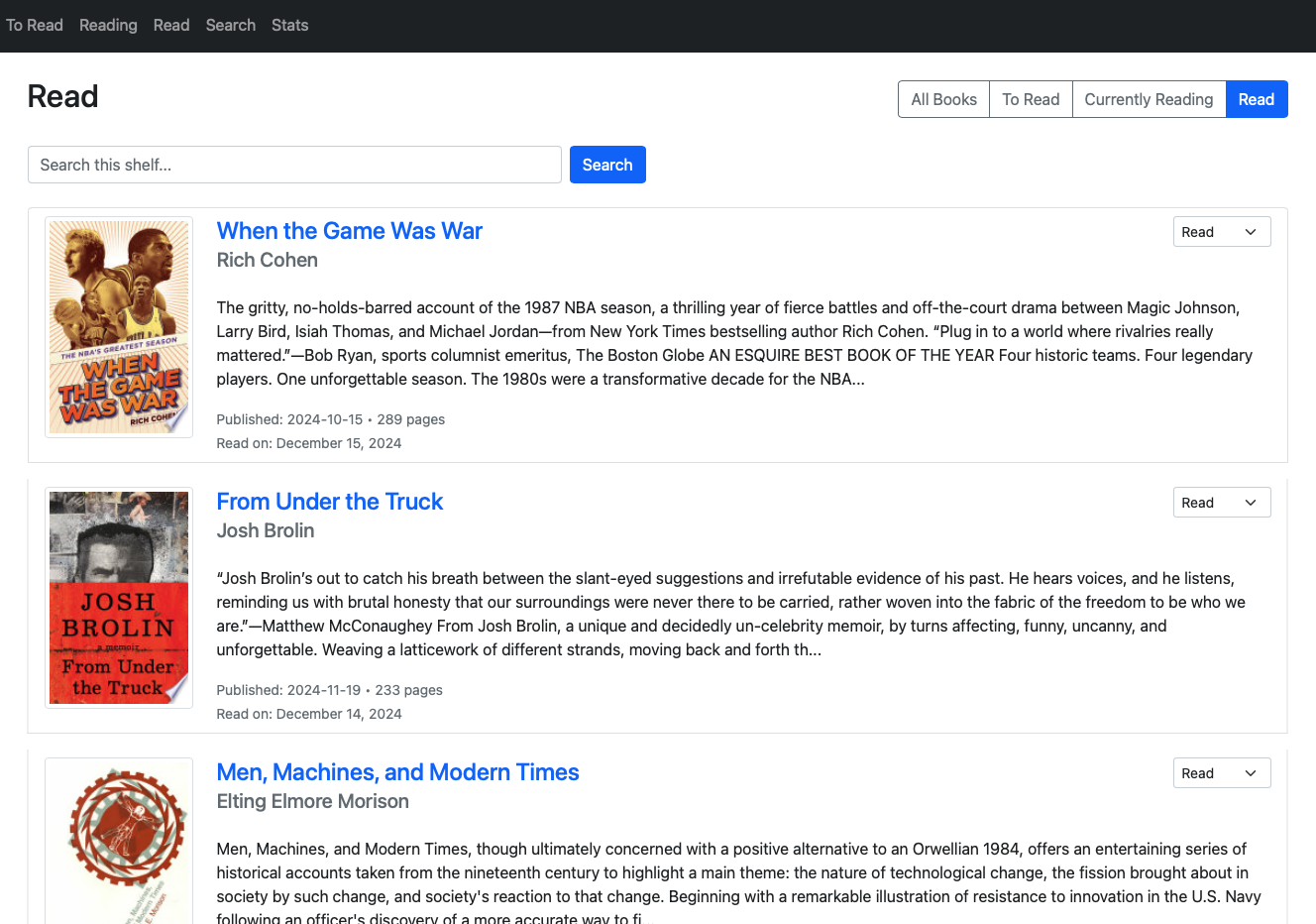Open the To Read navbar link
Viewport: 1316px width, 924px height.
point(35,25)
